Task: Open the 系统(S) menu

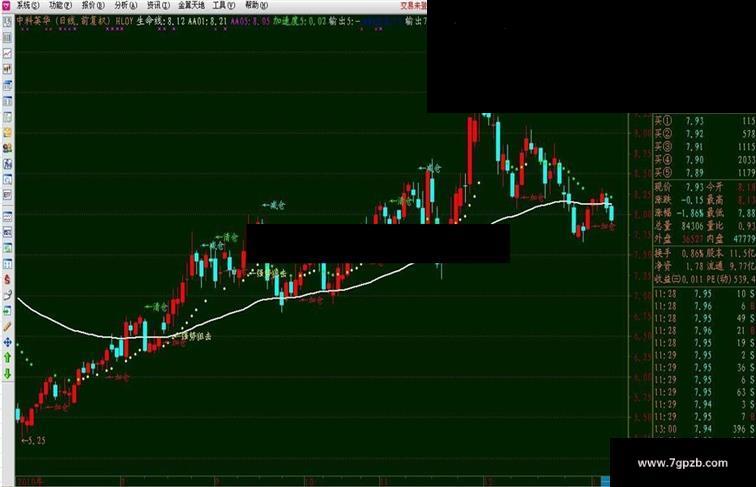Action: pyautogui.click(x=28, y=5)
